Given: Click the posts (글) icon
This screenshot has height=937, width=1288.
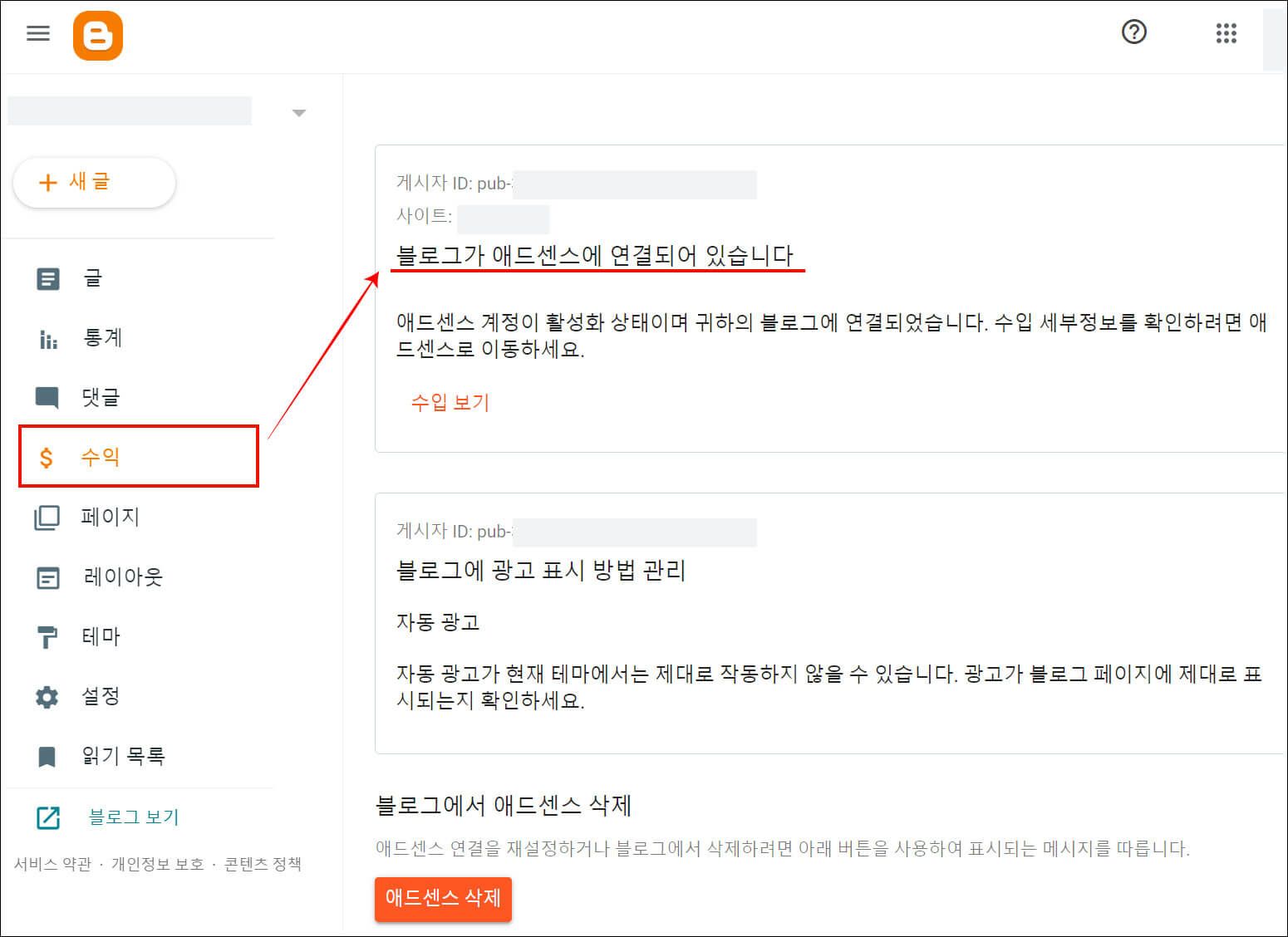Looking at the screenshot, I should click(x=48, y=278).
